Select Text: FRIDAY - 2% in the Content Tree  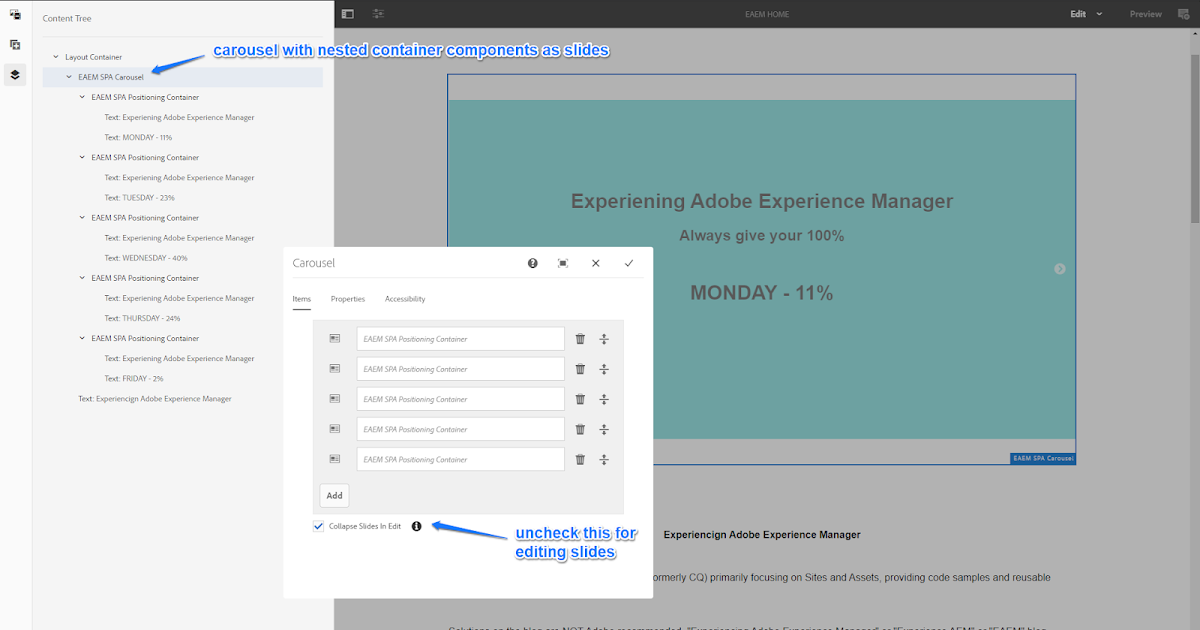(134, 378)
